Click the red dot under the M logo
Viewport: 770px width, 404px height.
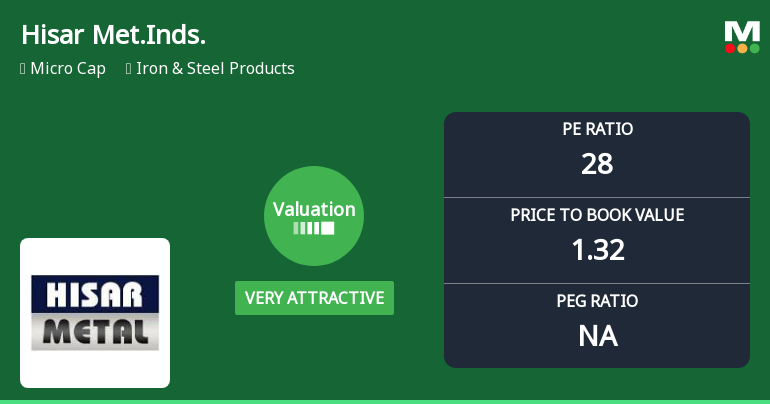731,48
